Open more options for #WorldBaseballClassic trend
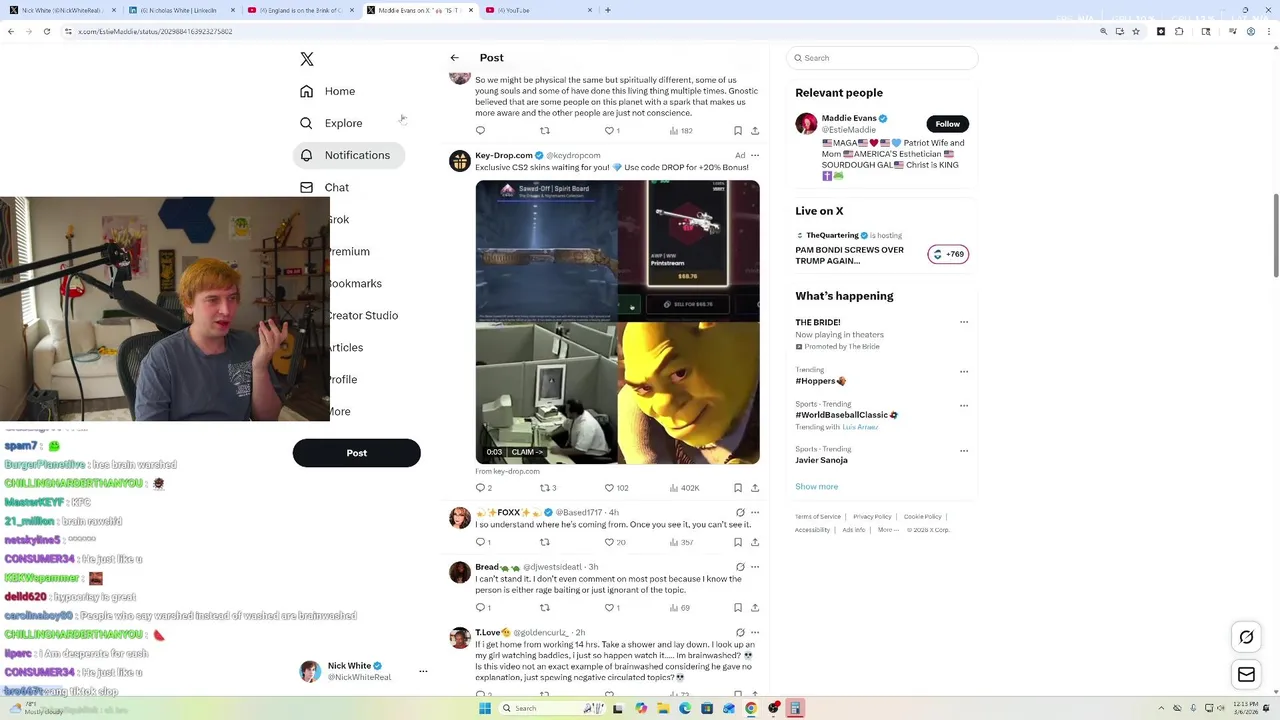Viewport: 1280px width, 720px height. coord(964,405)
